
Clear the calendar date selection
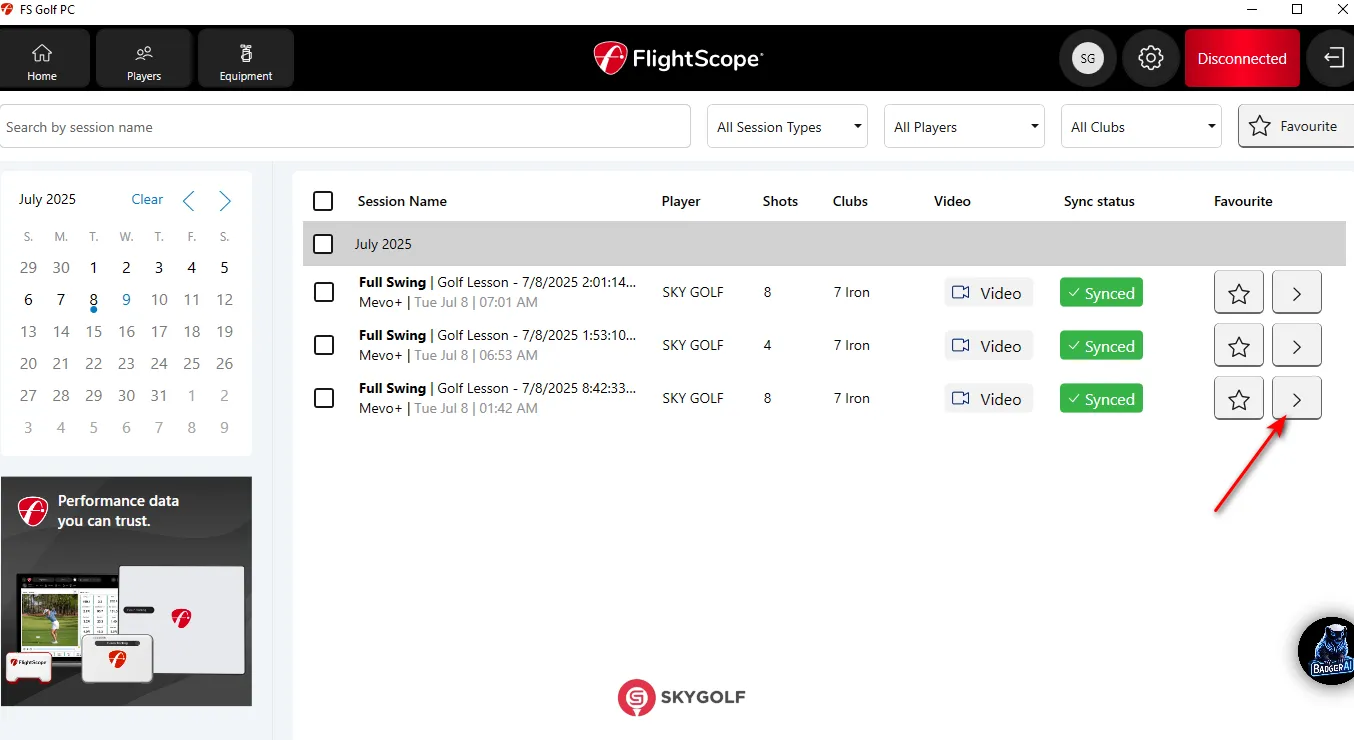point(147,199)
